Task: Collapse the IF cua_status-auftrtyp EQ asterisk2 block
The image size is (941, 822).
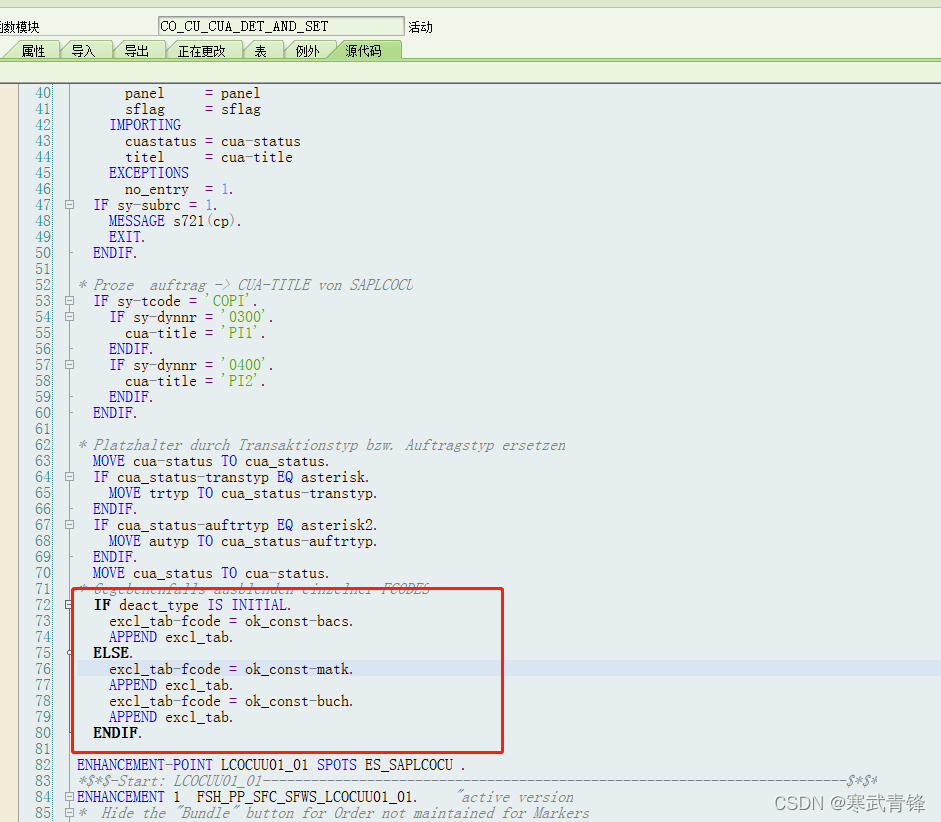Action: (70, 525)
